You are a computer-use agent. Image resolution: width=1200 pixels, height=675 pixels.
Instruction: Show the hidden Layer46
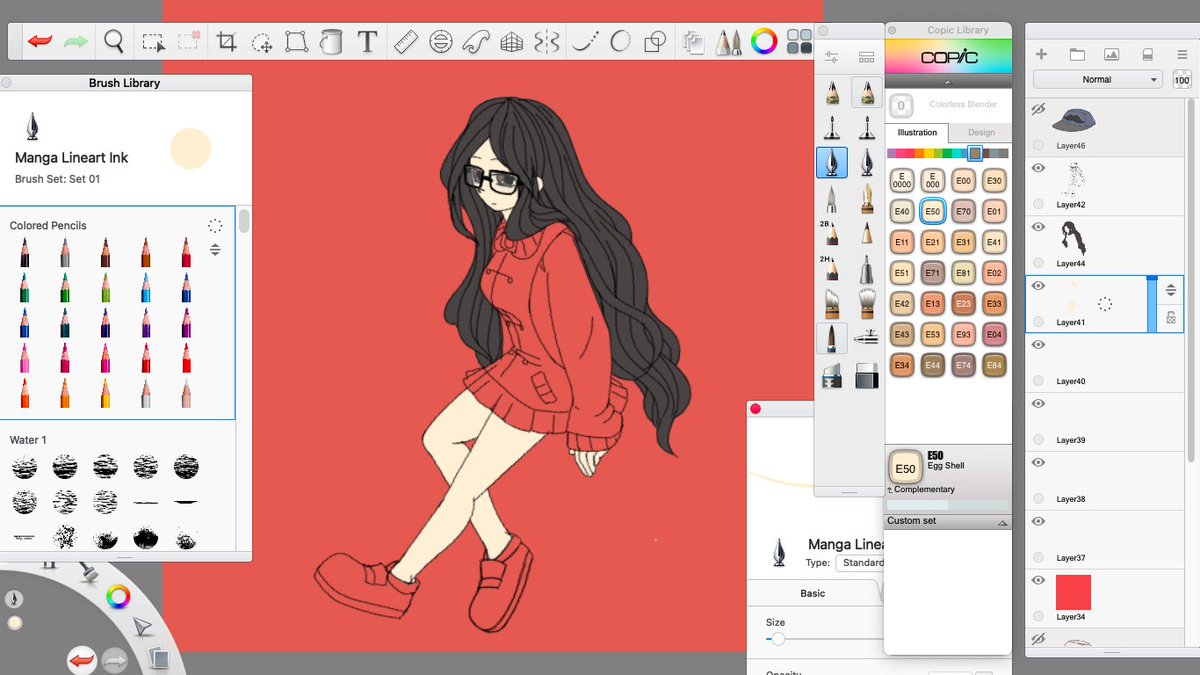(x=1038, y=109)
